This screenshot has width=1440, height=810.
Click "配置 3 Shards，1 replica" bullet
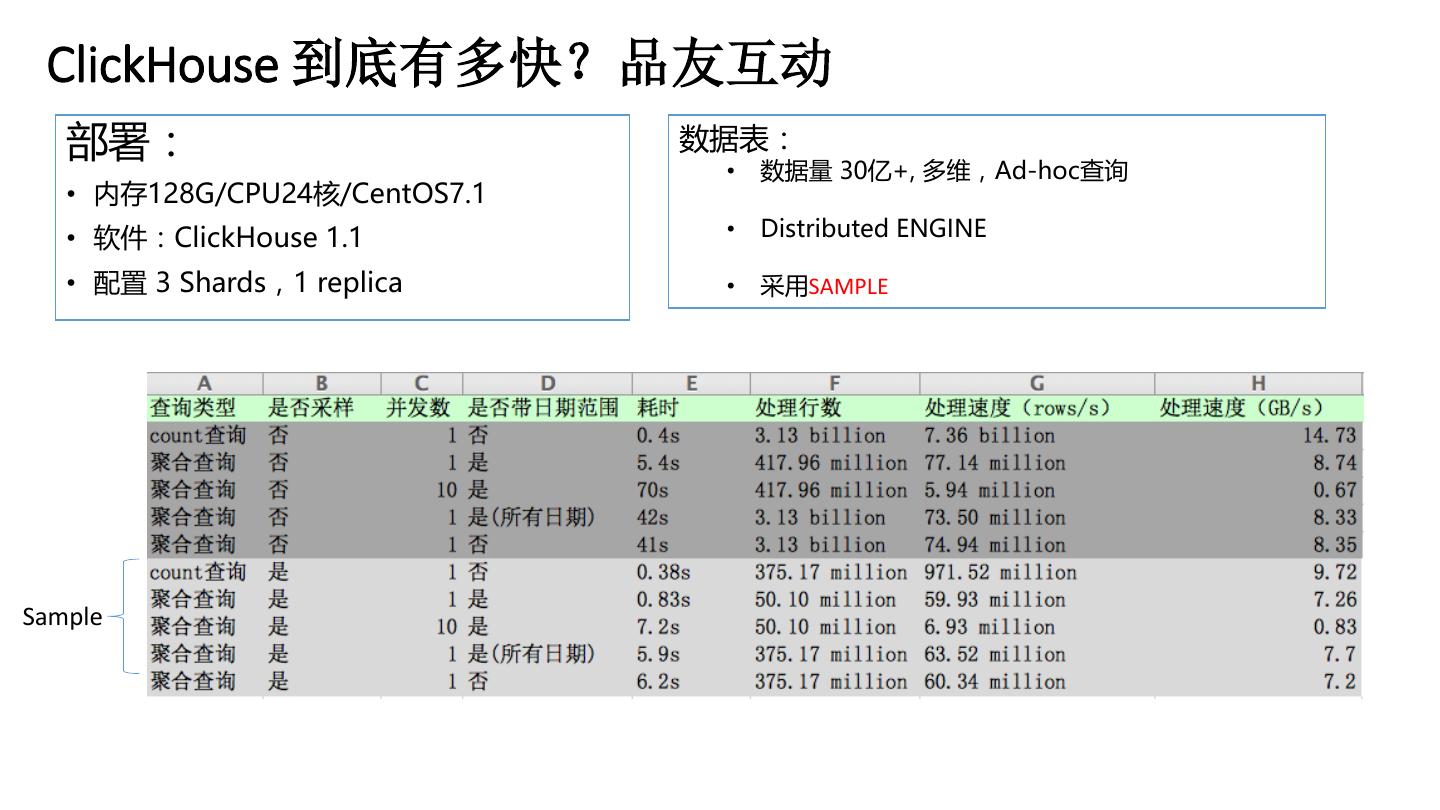point(247,283)
